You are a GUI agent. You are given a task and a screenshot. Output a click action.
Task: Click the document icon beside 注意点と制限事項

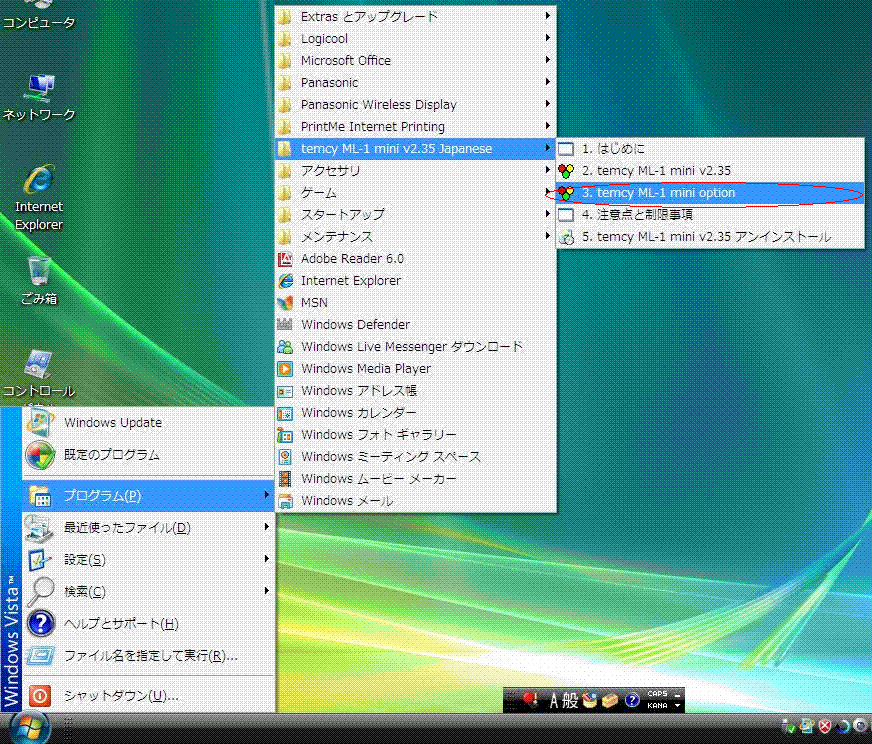coord(566,215)
